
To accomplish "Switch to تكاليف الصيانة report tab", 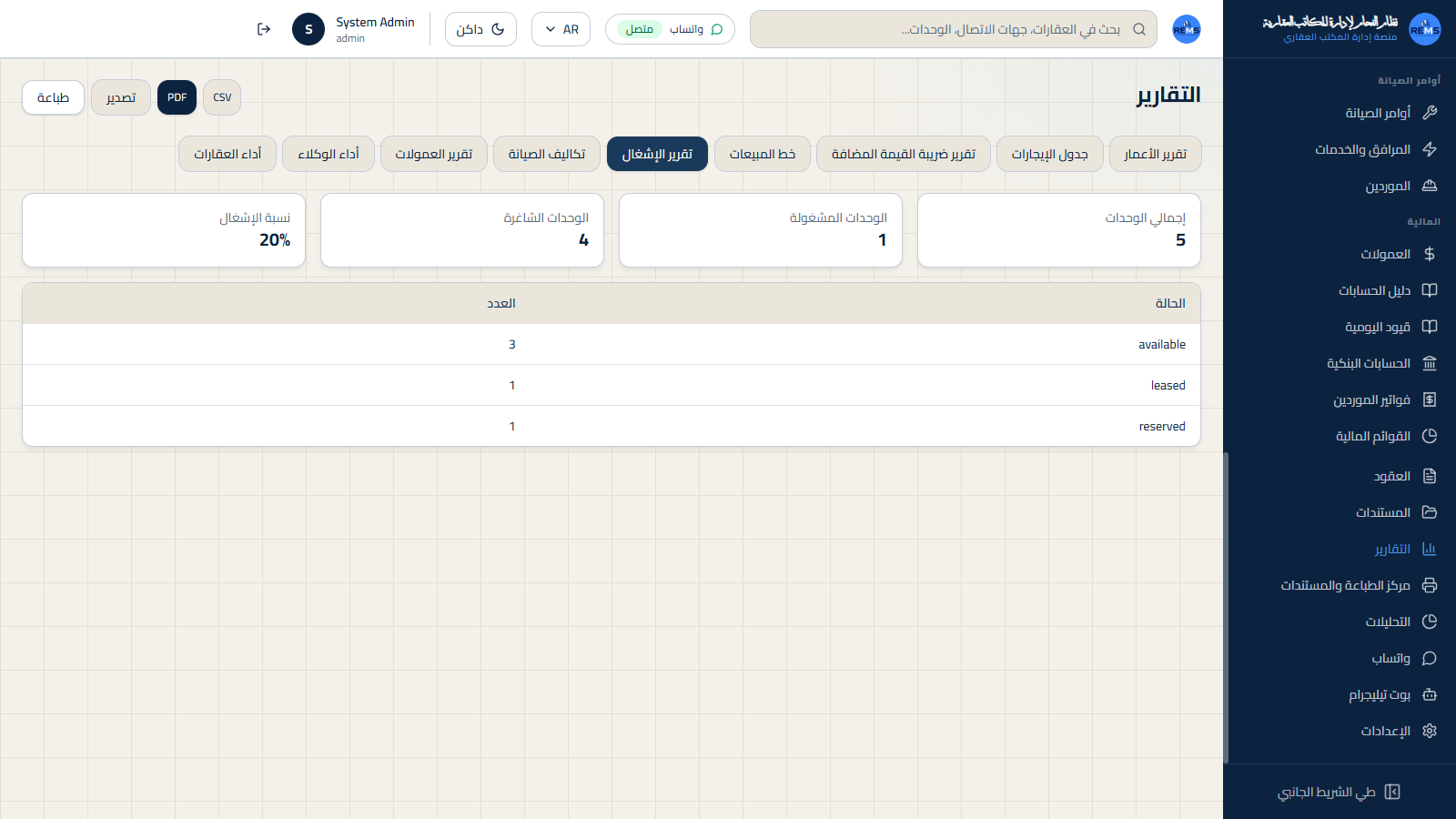I will 547,154.
